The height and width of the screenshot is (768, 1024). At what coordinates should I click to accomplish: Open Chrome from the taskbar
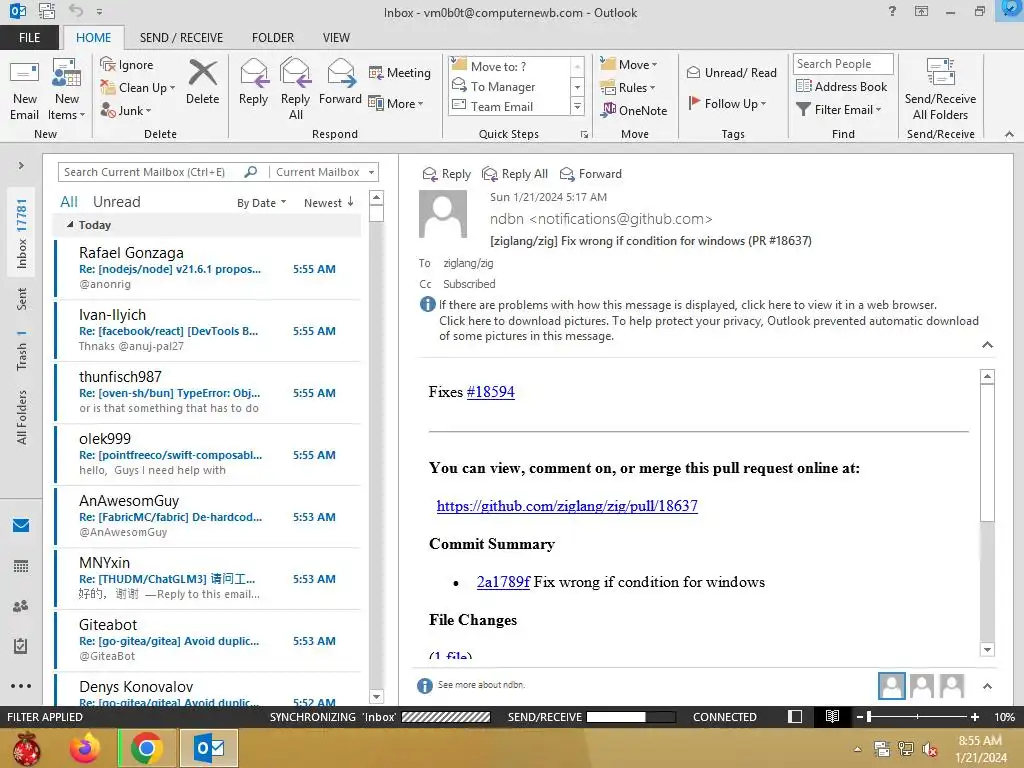coord(147,748)
